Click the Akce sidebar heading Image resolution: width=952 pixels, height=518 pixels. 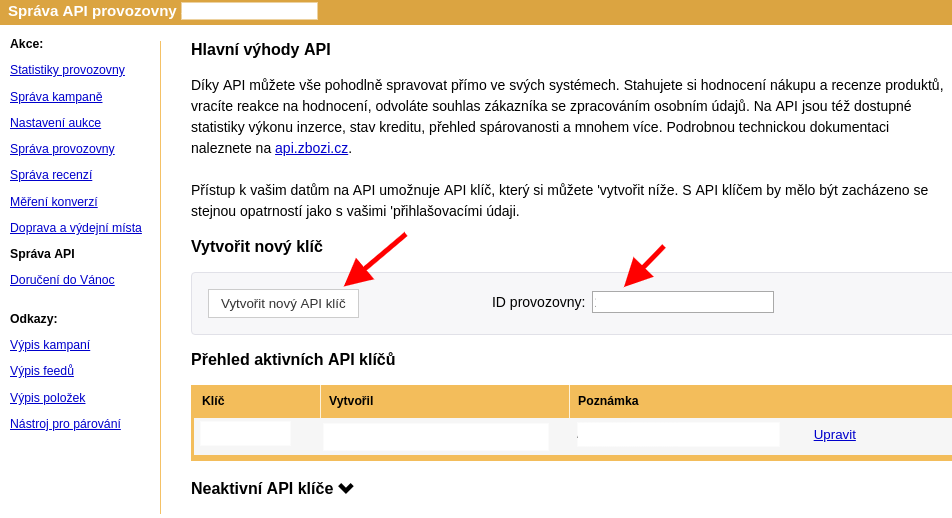[x=27, y=44]
